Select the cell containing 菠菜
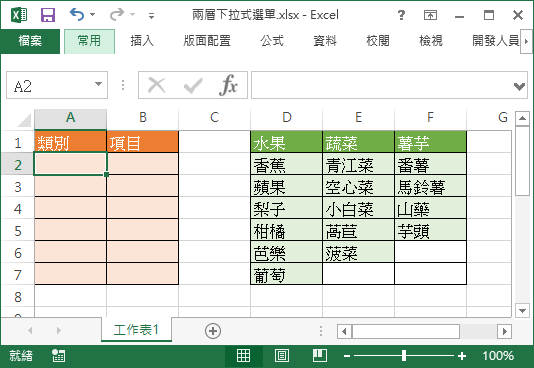The height and width of the screenshot is (368, 534). (x=359, y=252)
